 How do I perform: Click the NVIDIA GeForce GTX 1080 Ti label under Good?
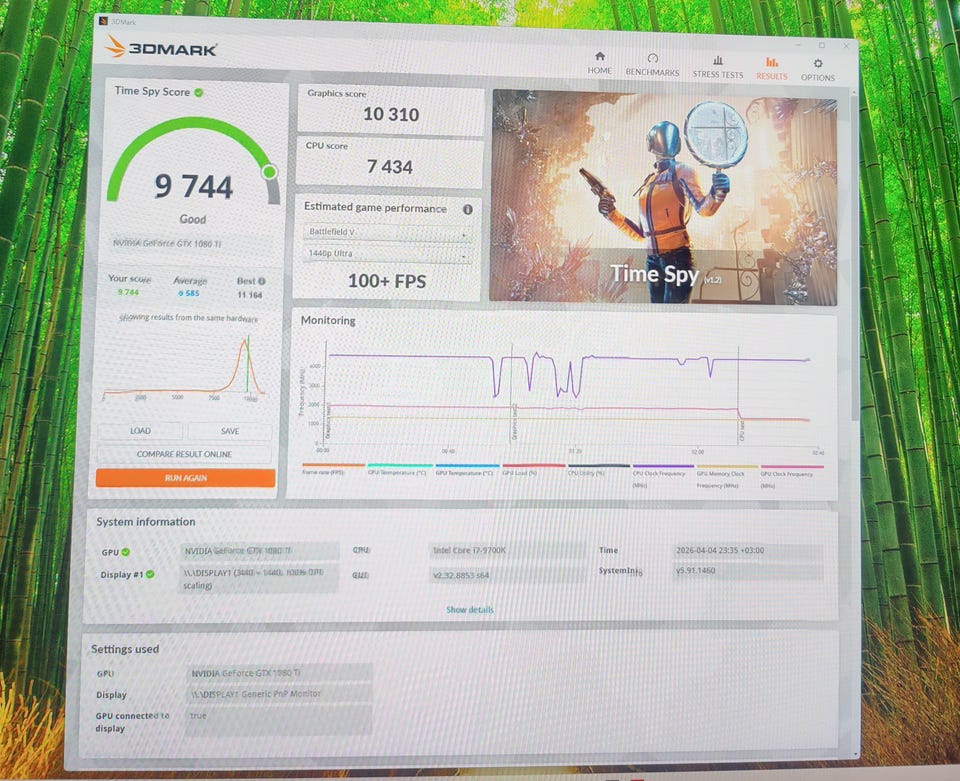tap(167, 244)
